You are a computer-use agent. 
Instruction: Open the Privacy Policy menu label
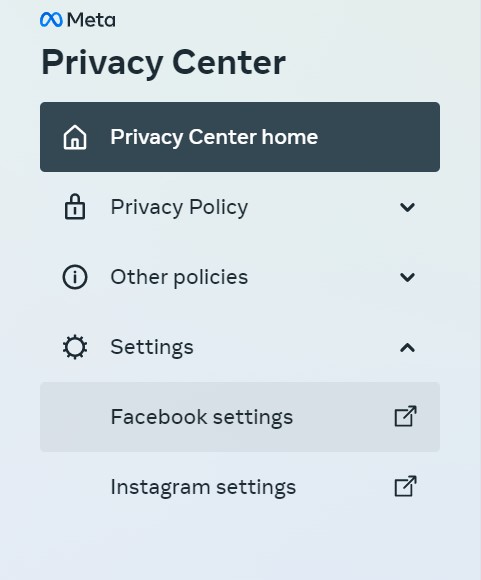pos(179,207)
